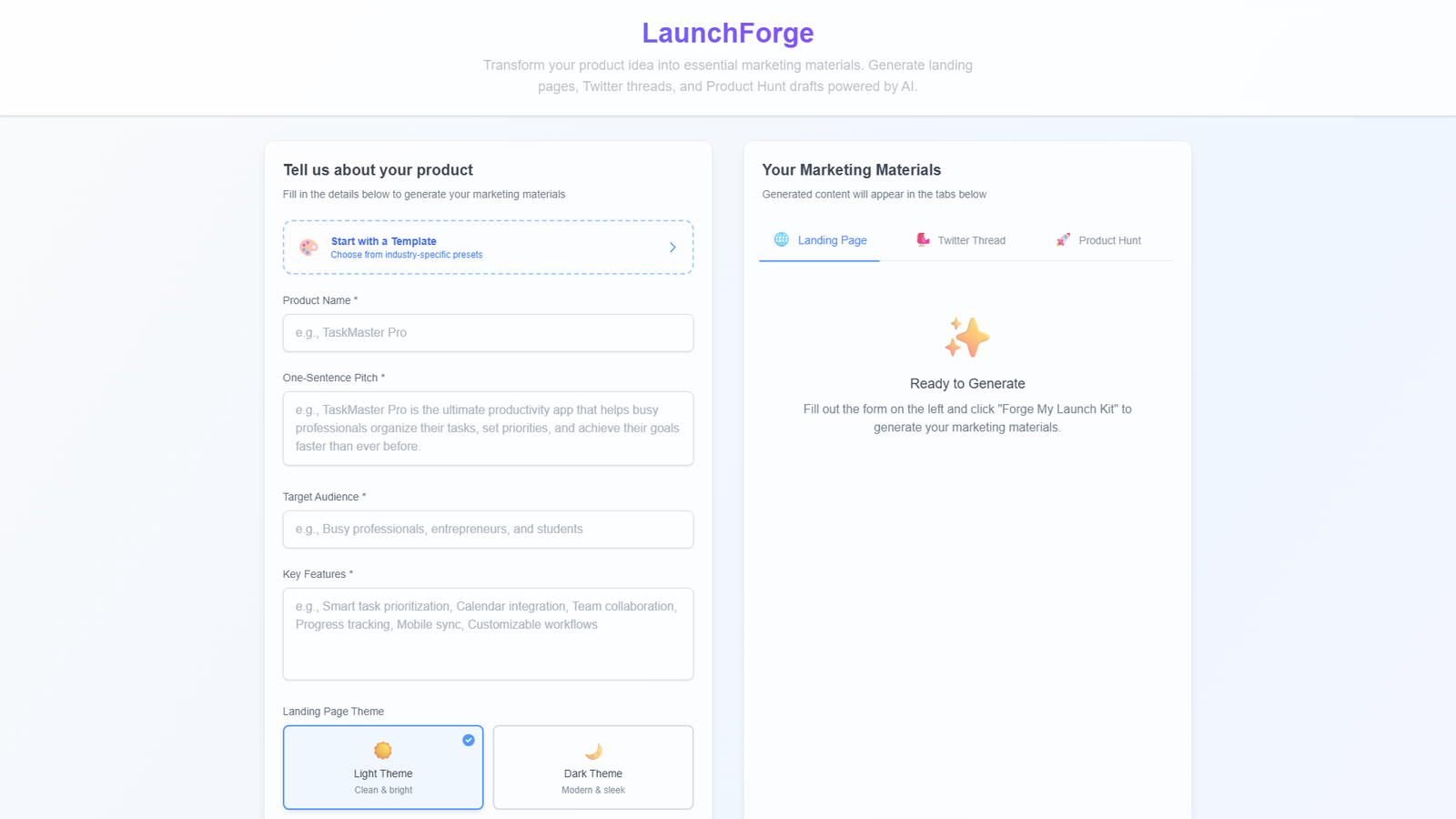Open Start with a Template
The image size is (1456, 819).
tap(488, 247)
